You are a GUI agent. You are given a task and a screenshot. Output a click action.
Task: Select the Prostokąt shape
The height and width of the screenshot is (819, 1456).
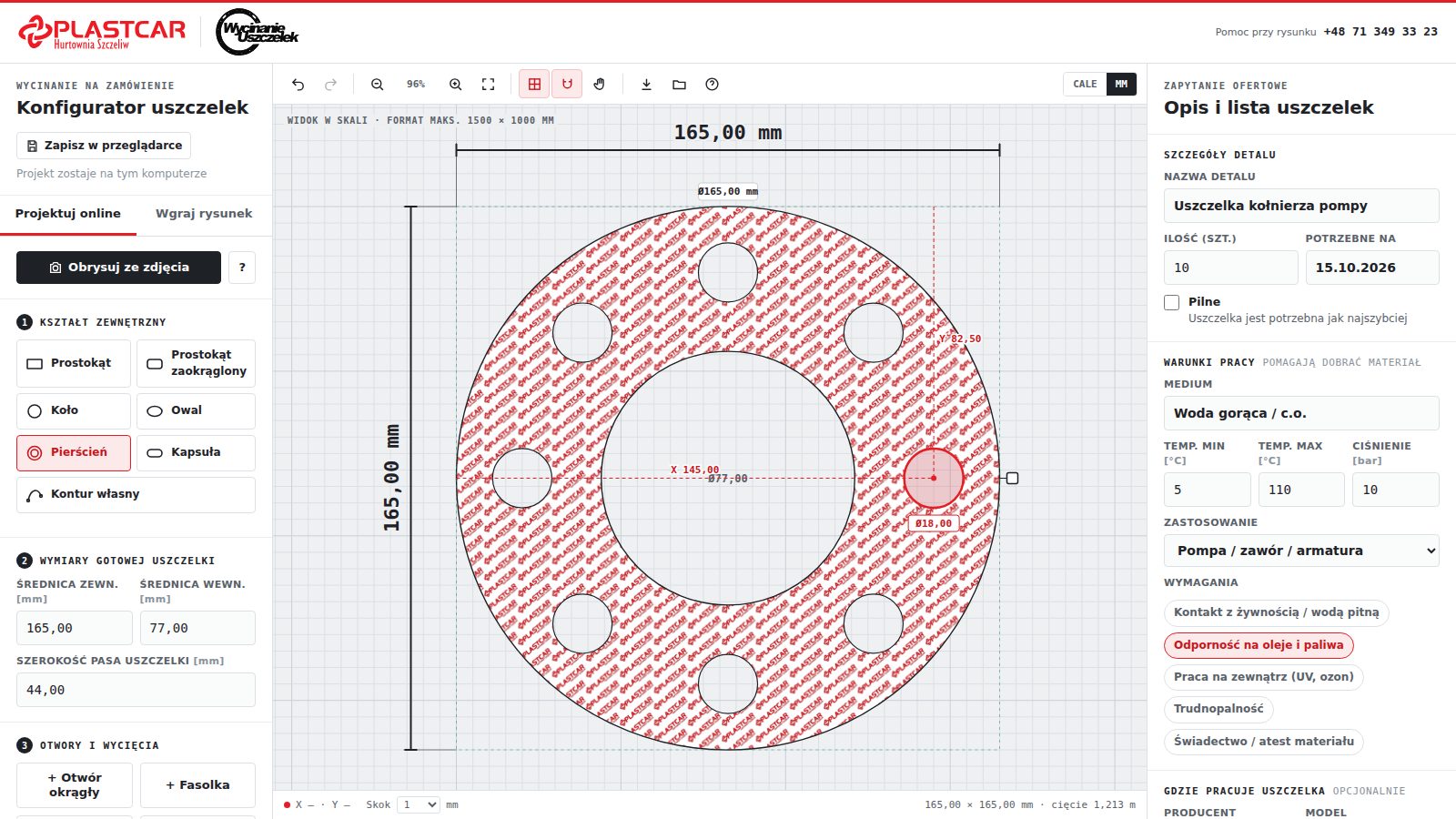tap(74, 363)
